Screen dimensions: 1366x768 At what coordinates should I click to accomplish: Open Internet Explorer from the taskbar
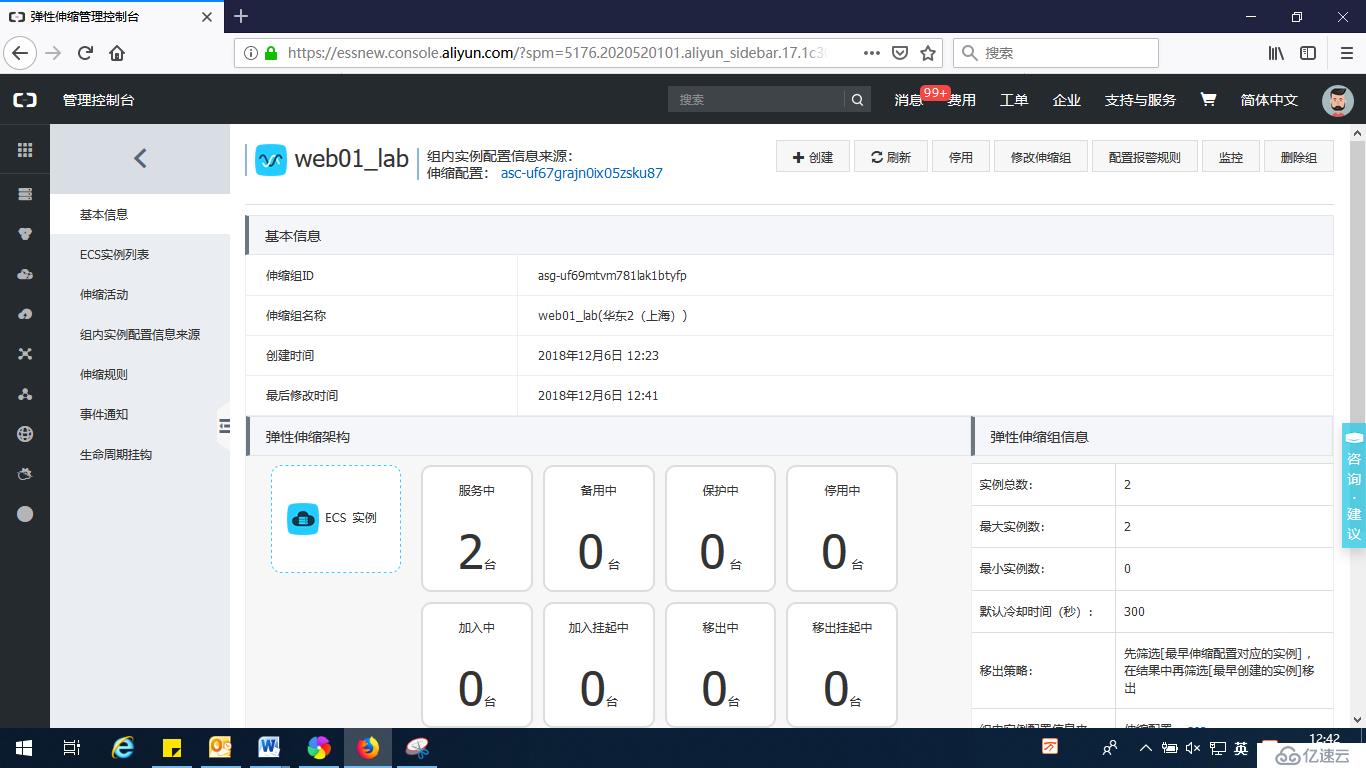(x=123, y=747)
